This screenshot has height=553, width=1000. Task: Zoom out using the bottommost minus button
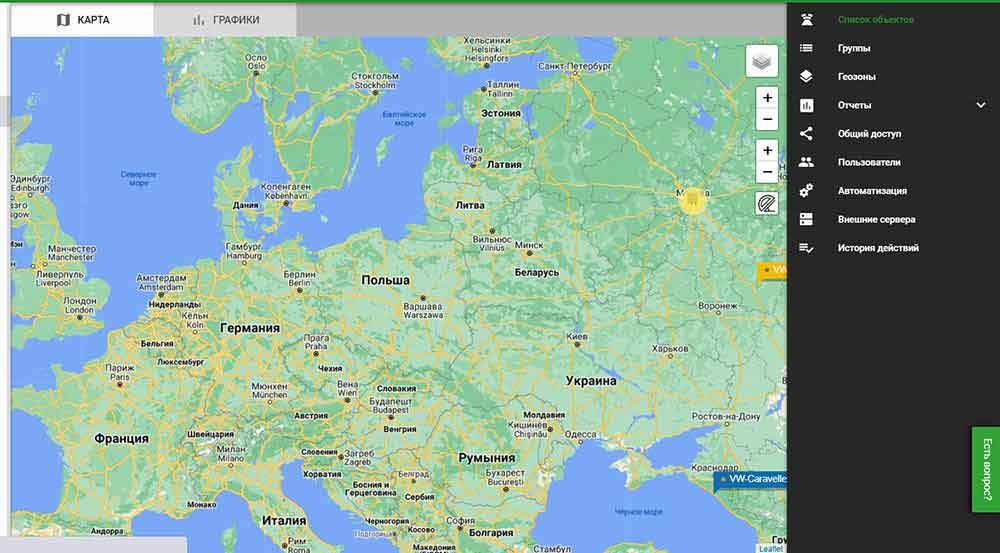(x=767, y=173)
